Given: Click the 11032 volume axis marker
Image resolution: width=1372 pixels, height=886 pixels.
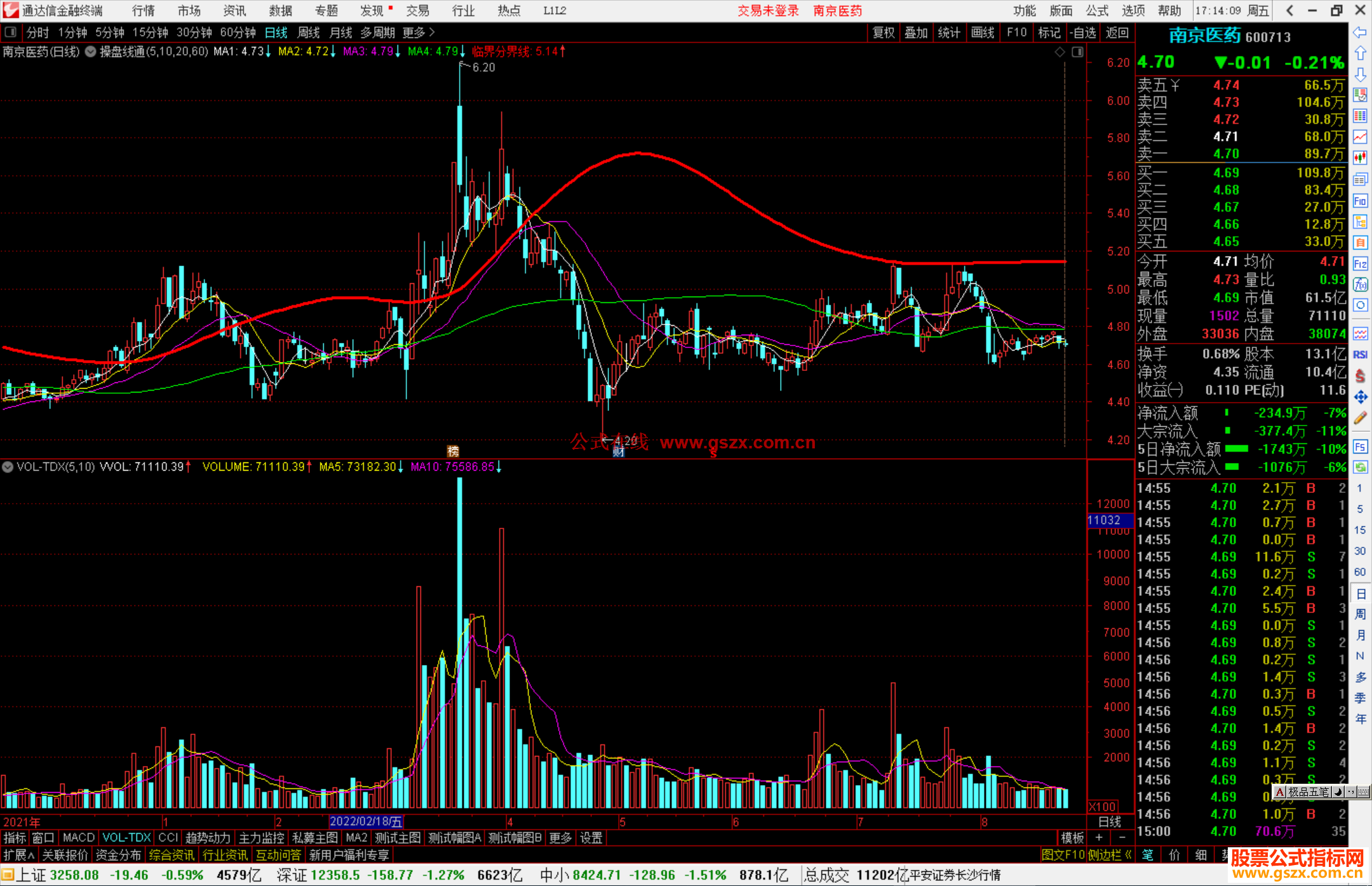Looking at the screenshot, I should tap(1110, 520).
